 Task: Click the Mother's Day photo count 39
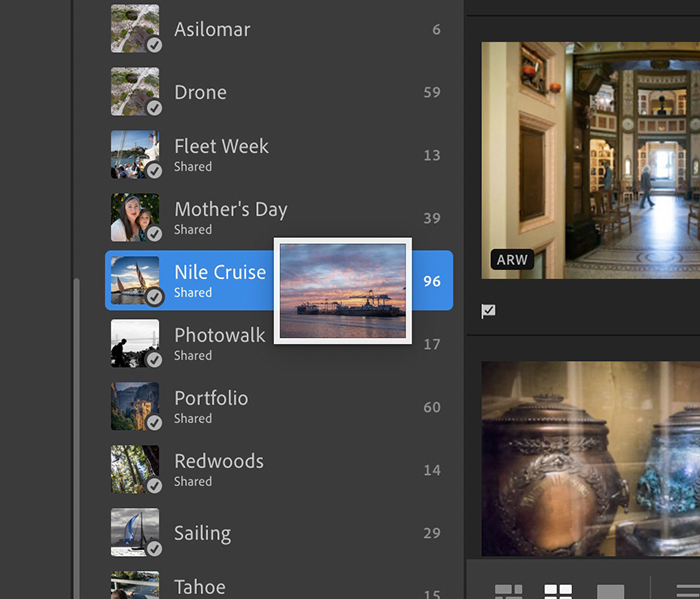point(432,218)
